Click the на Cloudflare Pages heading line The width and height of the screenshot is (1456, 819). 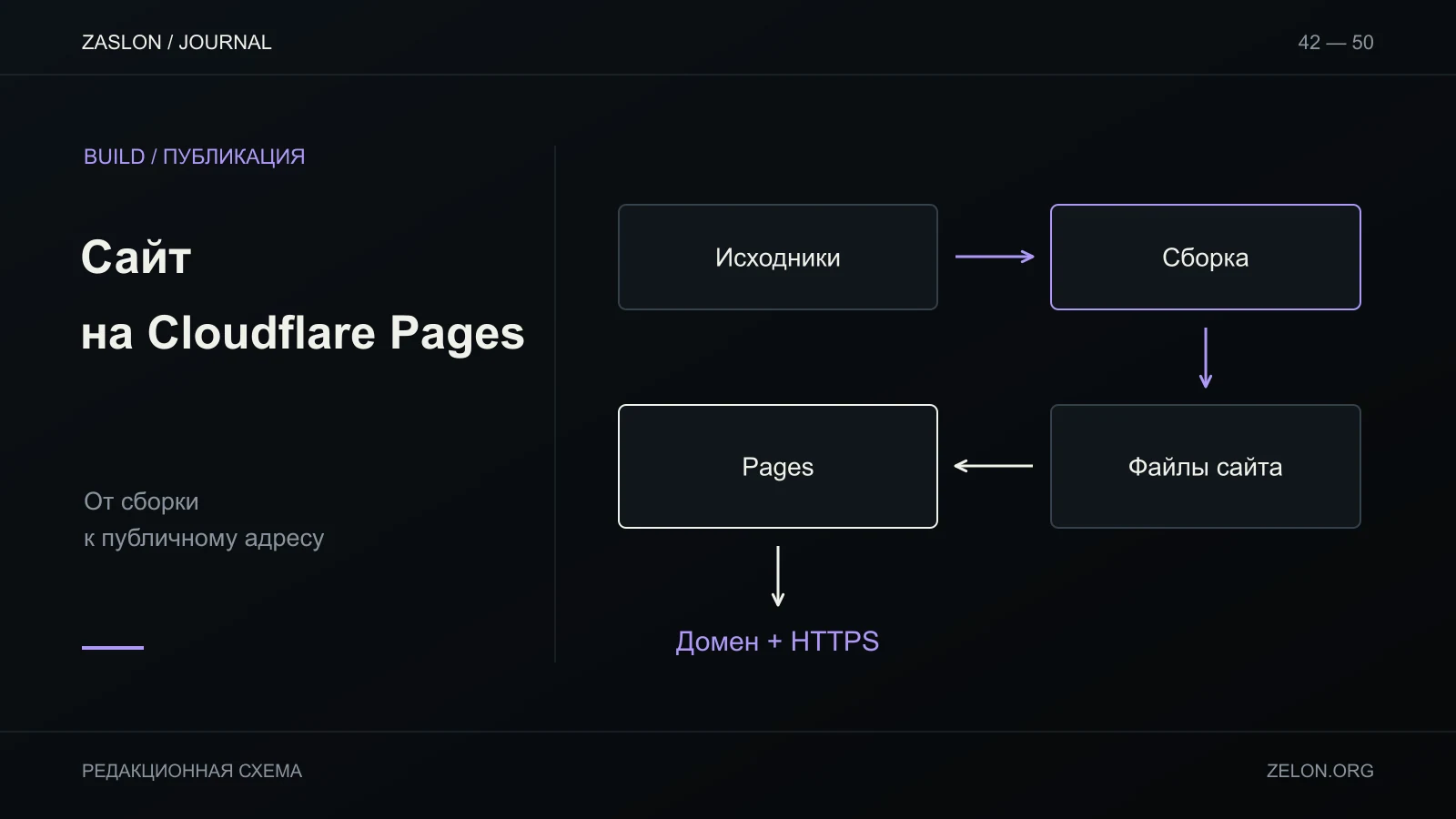click(303, 334)
